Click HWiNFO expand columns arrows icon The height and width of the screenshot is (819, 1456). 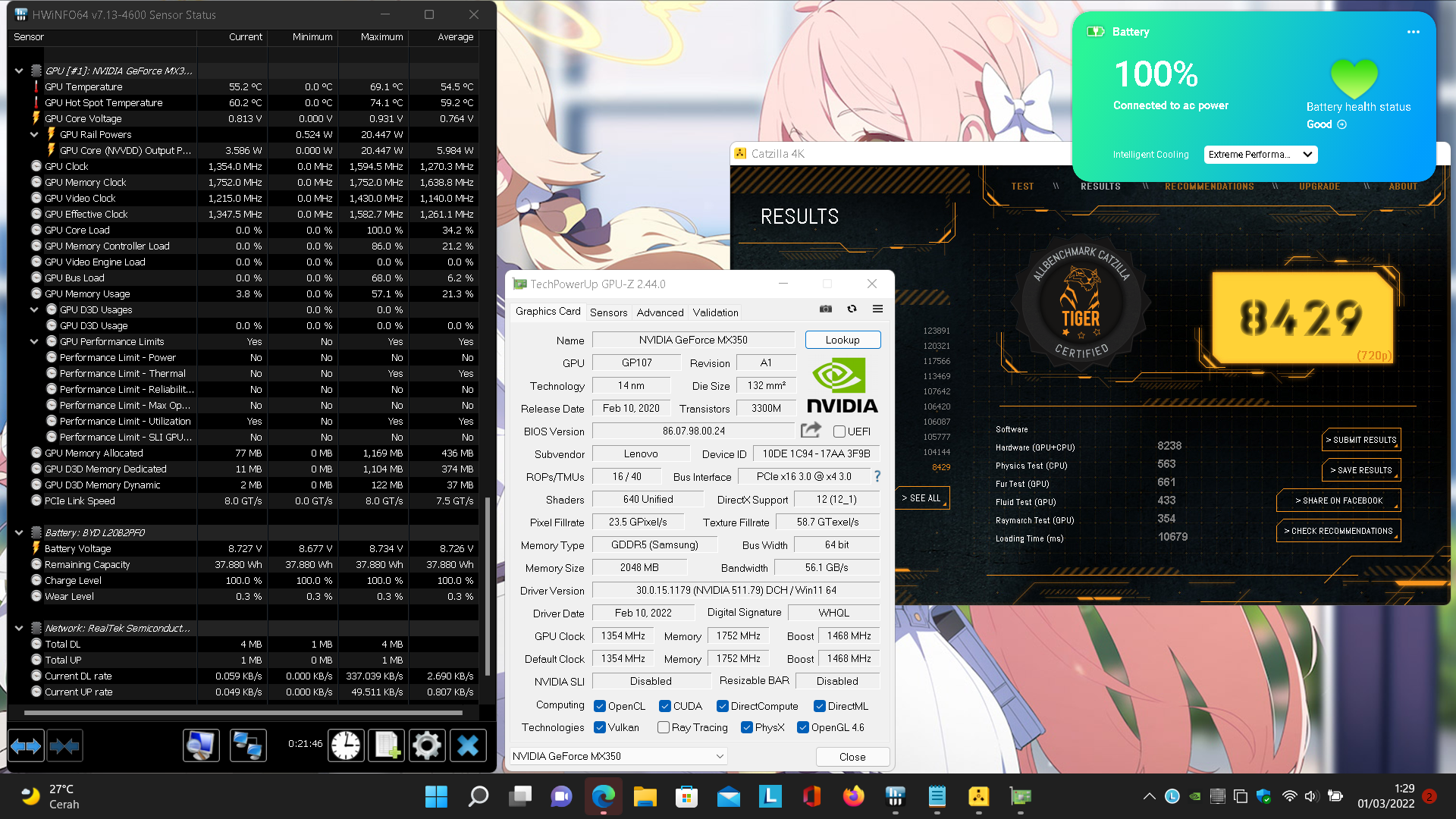click(x=26, y=746)
